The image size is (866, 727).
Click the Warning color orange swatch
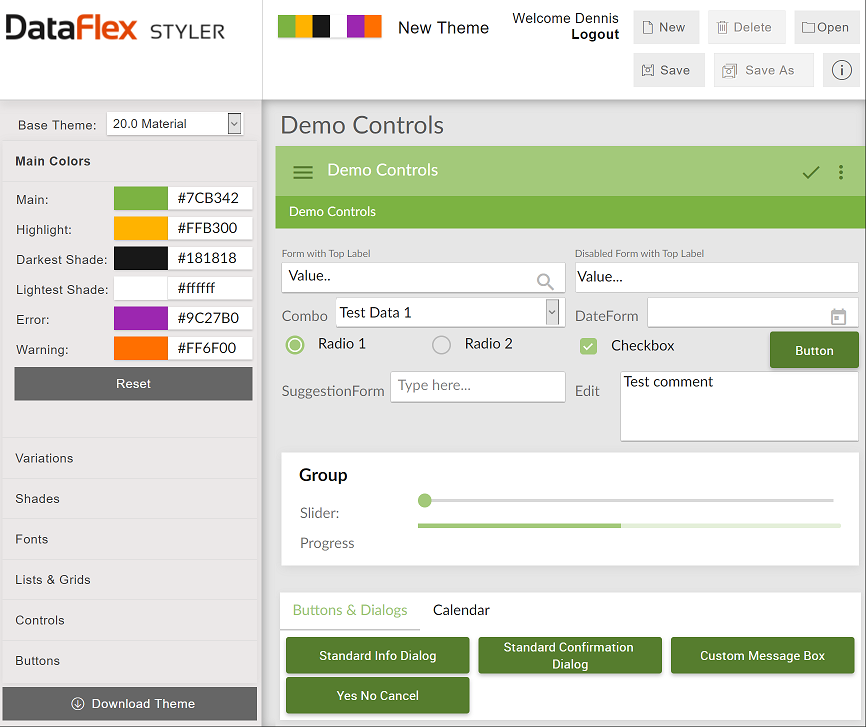(x=141, y=348)
